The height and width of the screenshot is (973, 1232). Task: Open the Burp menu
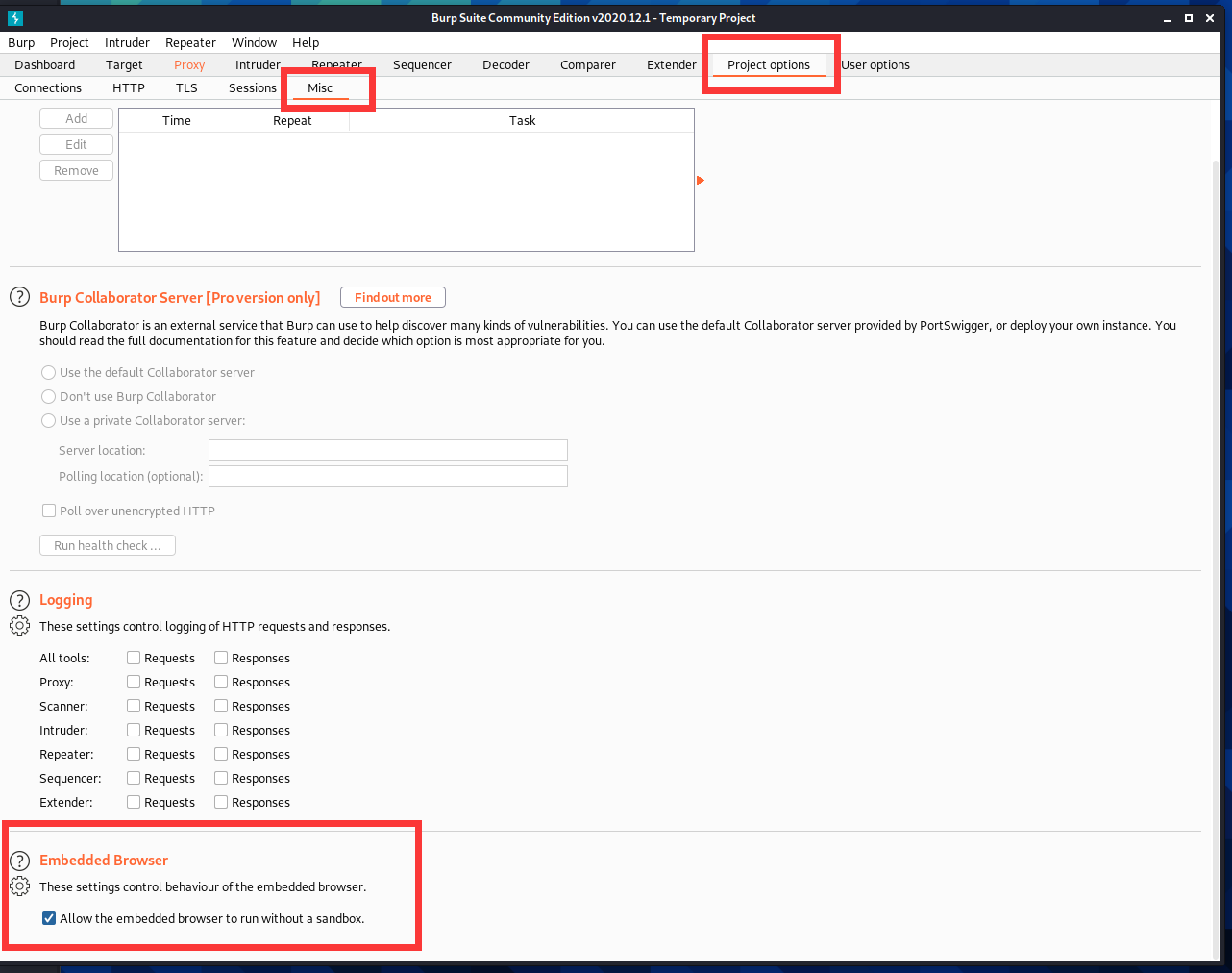(21, 42)
